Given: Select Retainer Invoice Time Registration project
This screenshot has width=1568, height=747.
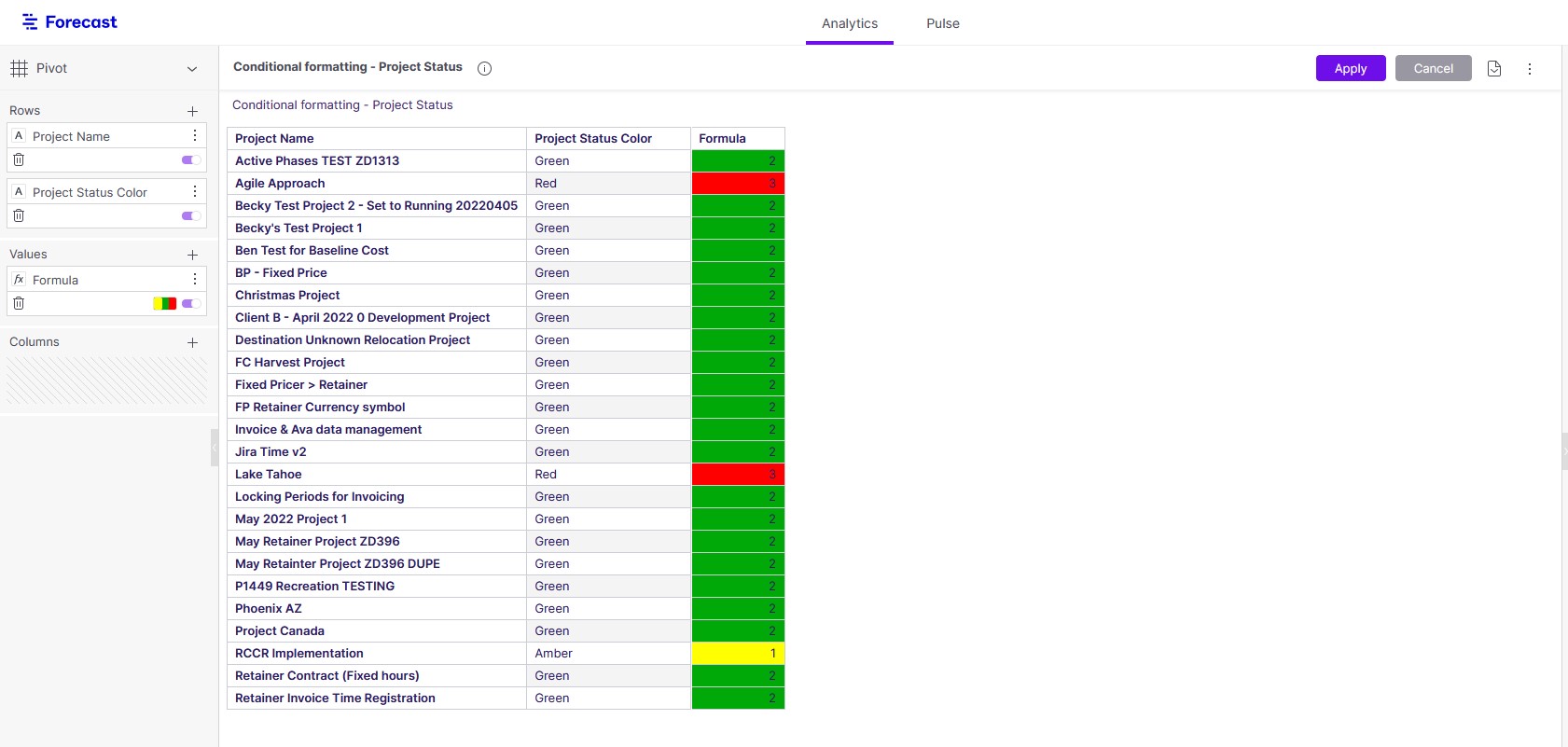Looking at the screenshot, I should pos(335,699).
